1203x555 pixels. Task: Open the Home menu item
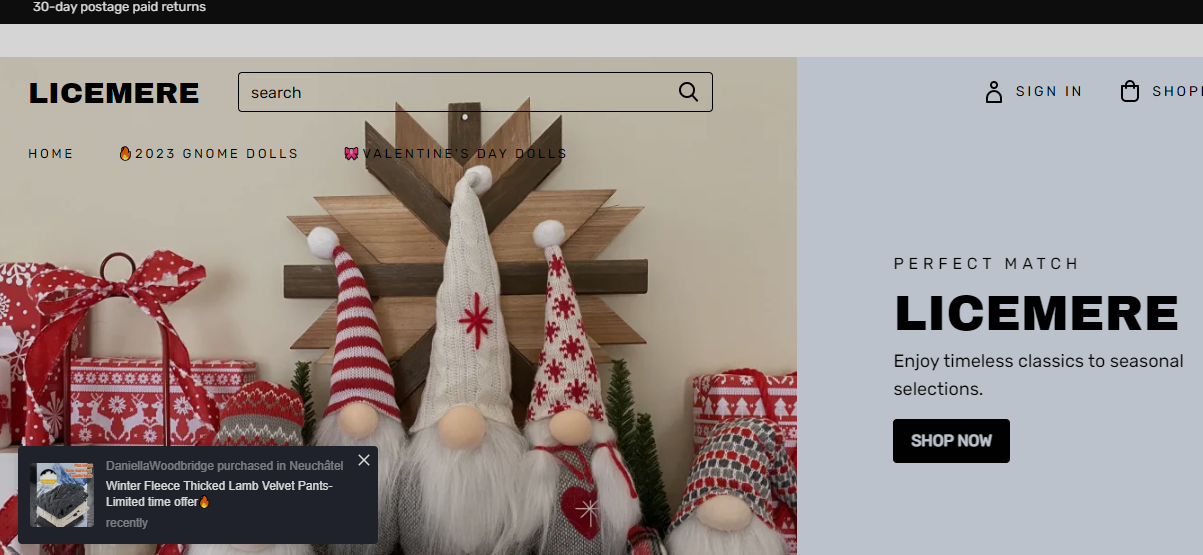[x=51, y=154]
